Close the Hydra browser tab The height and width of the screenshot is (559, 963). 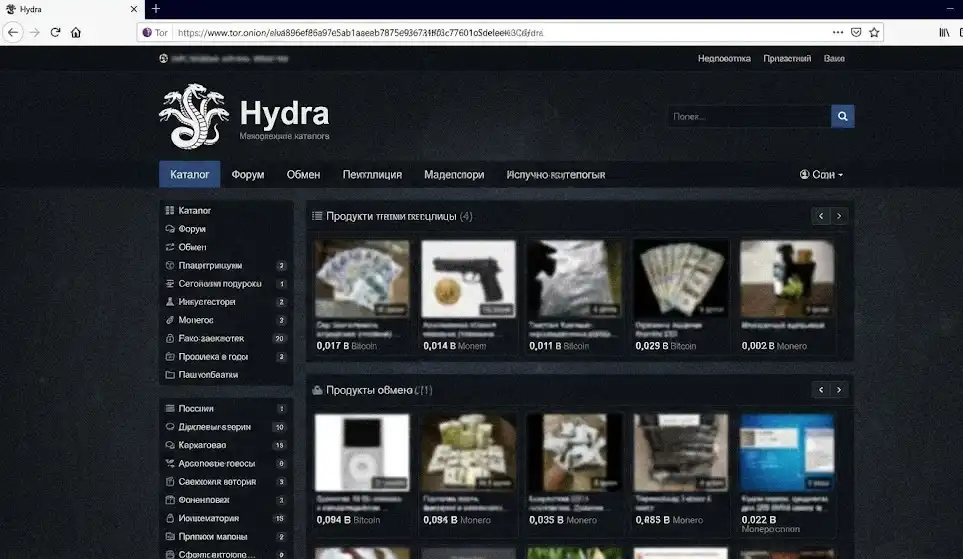tap(134, 9)
